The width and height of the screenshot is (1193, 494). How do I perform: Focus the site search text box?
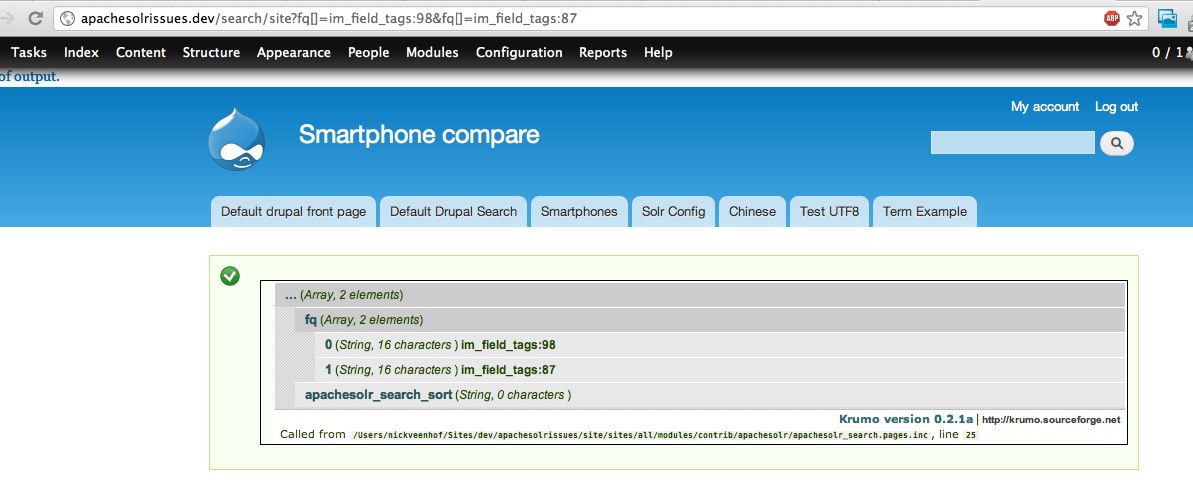pos(1013,142)
